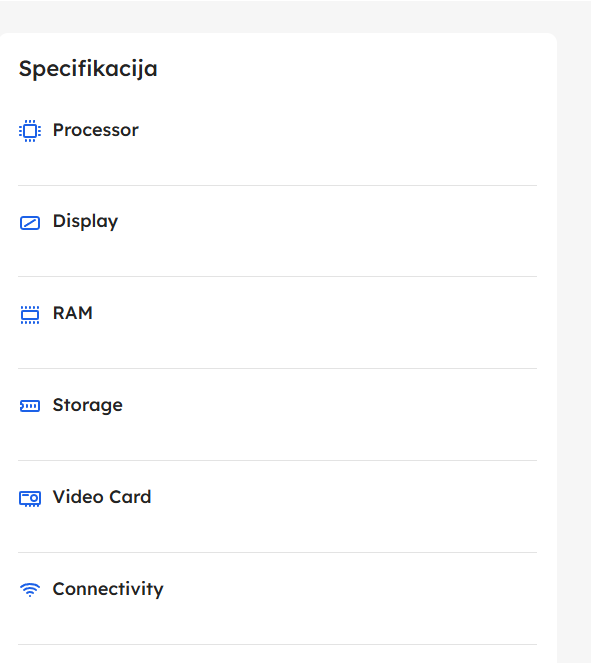Screen dimensions: 591x663
Task: Choose the Video Card text label
Action: [102, 497]
